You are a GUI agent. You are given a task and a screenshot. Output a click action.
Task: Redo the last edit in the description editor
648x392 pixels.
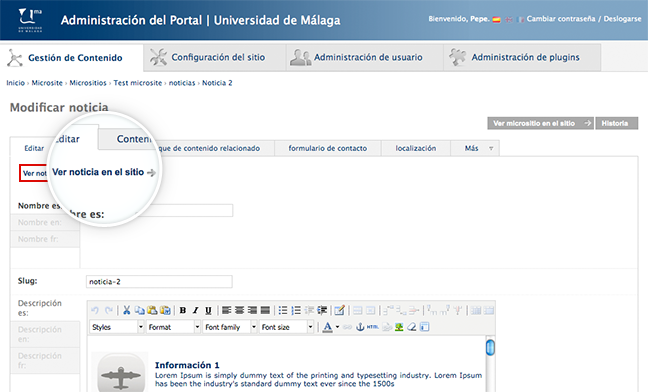tap(109, 310)
